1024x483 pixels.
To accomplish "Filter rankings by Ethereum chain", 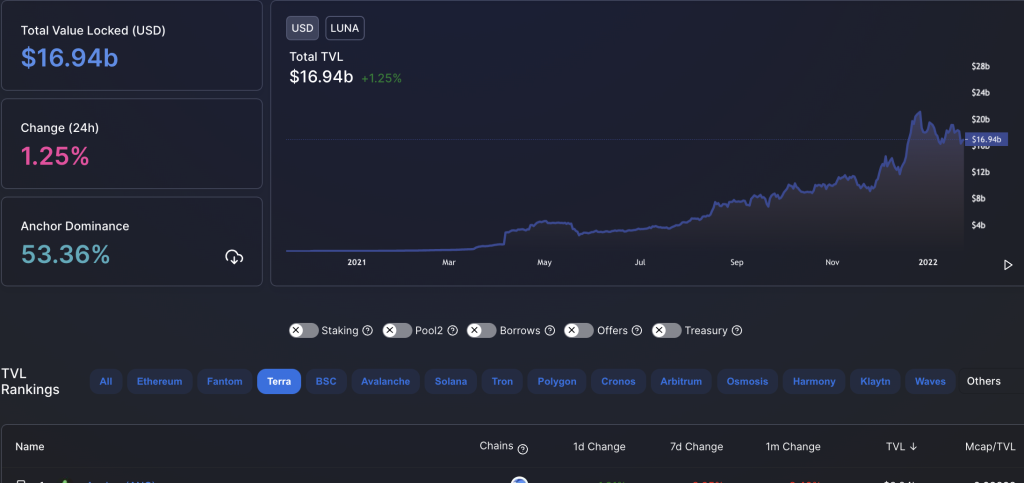I will [x=159, y=381].
